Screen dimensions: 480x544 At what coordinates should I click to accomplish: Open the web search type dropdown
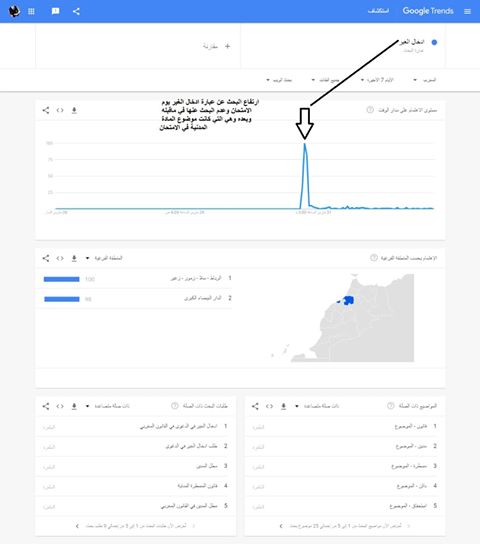[279, 80]
